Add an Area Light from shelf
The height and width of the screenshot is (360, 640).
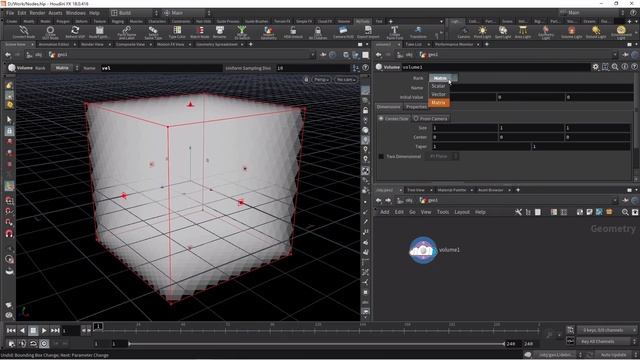coord(522,32)
